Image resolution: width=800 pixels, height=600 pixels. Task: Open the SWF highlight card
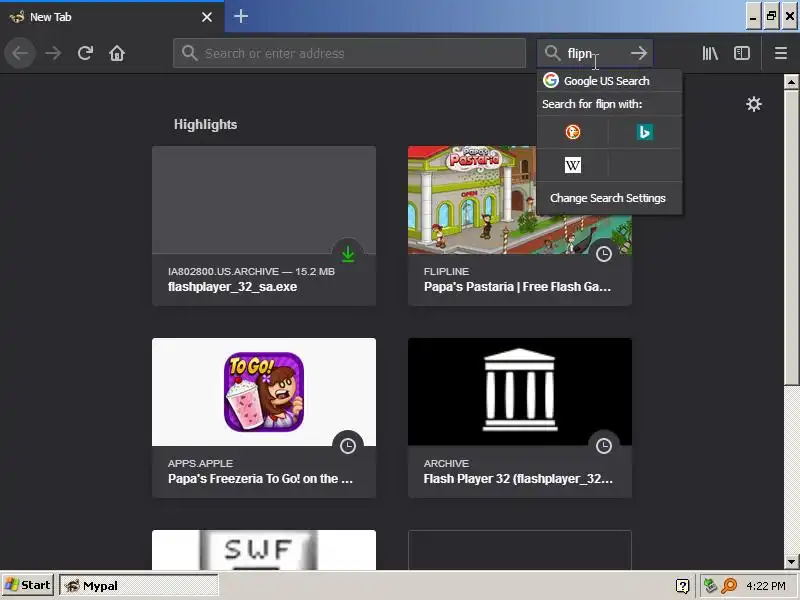point(264,550)
